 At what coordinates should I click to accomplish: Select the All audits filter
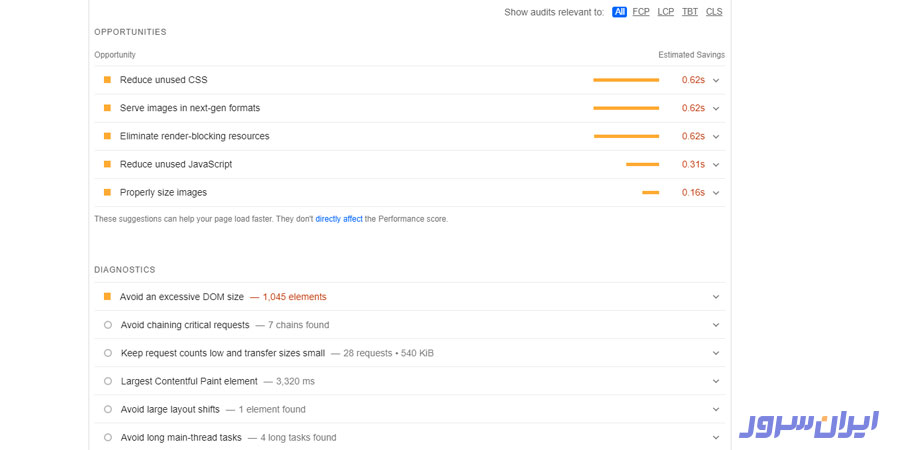(619, 12)
